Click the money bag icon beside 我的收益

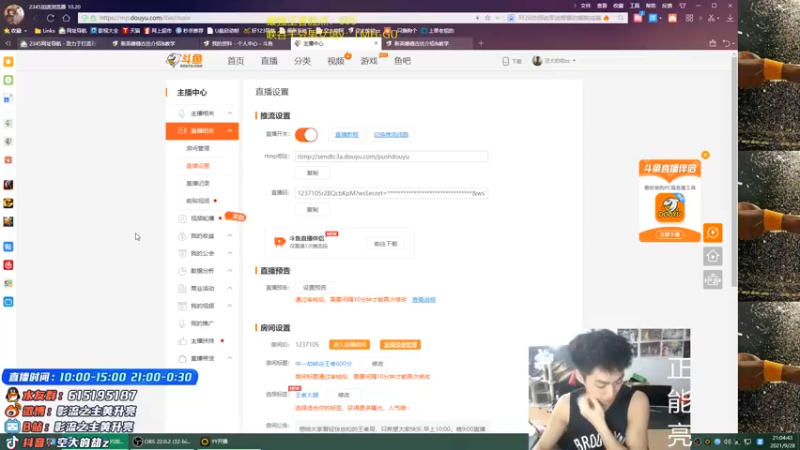(x=182, y=236)
